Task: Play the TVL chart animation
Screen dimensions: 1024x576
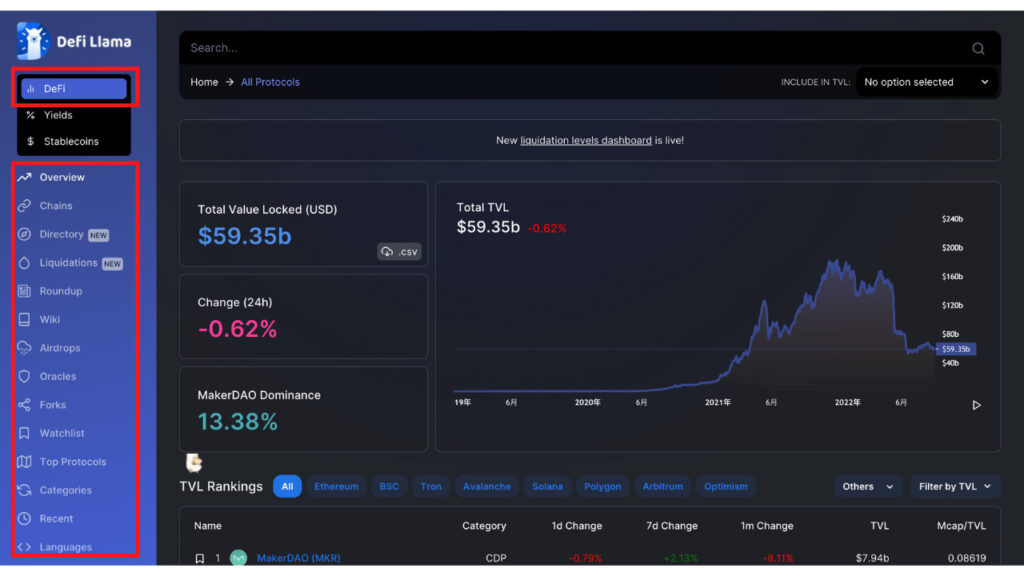Action: [976, 405]
